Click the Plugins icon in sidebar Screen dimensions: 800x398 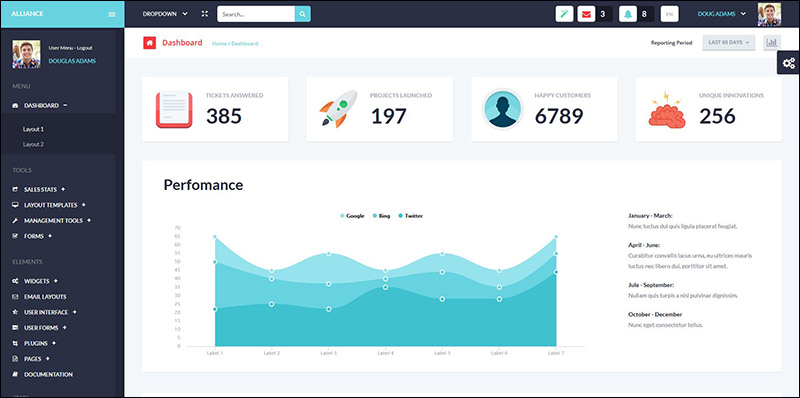tap(15, 343)
